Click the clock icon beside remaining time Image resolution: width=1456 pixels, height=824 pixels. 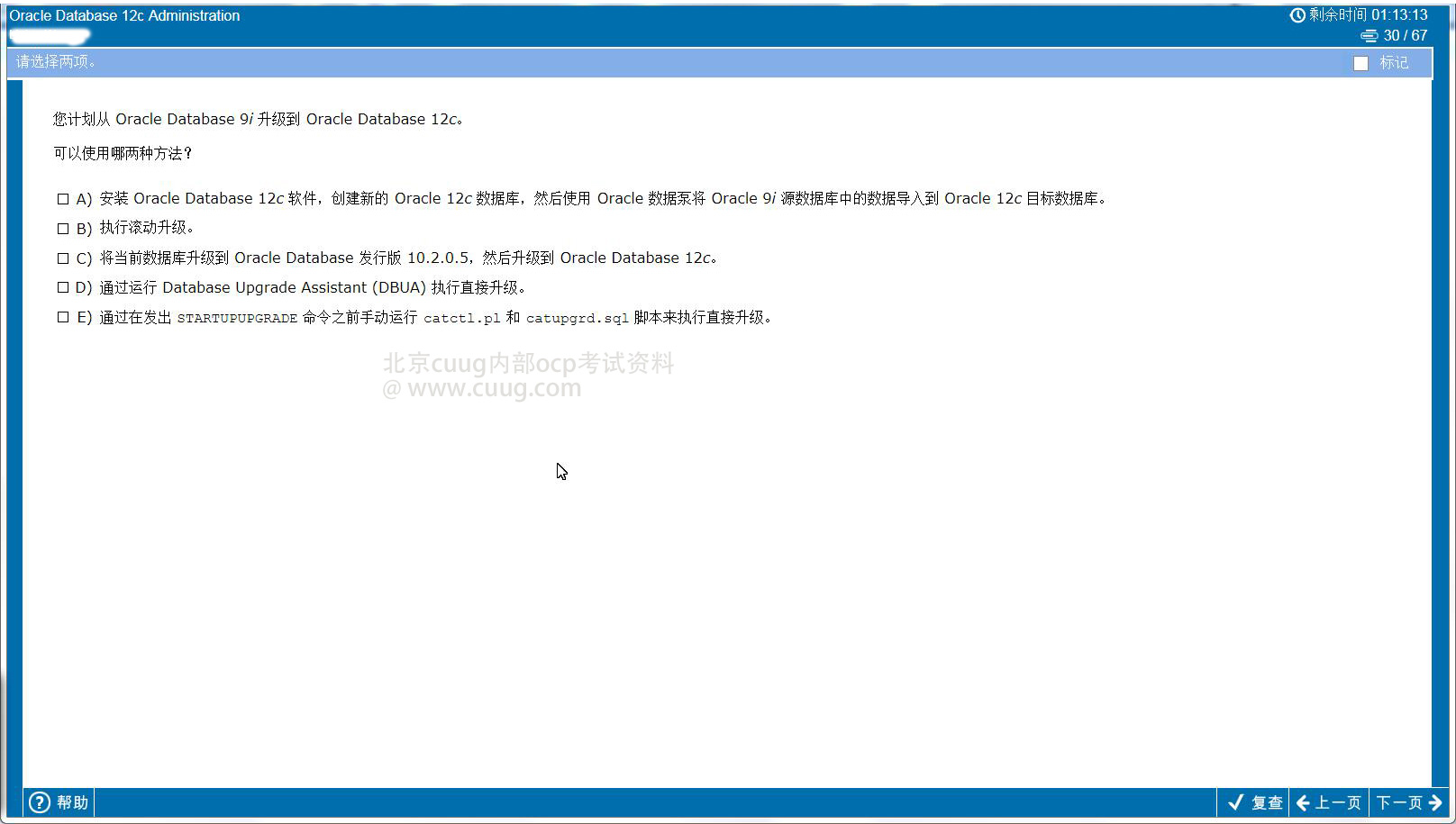click(x=1297, y=15)
